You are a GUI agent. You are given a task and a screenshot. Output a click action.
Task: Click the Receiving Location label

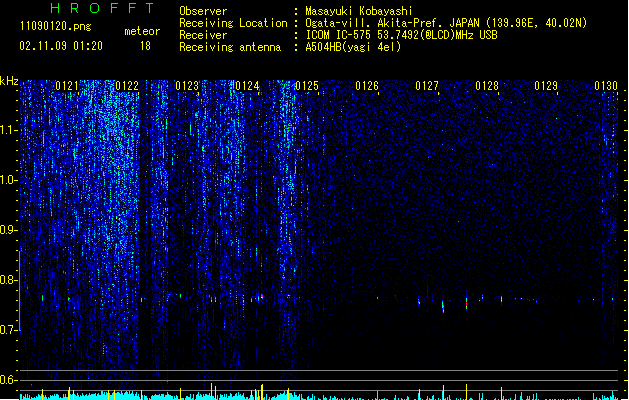coord(233,23)
